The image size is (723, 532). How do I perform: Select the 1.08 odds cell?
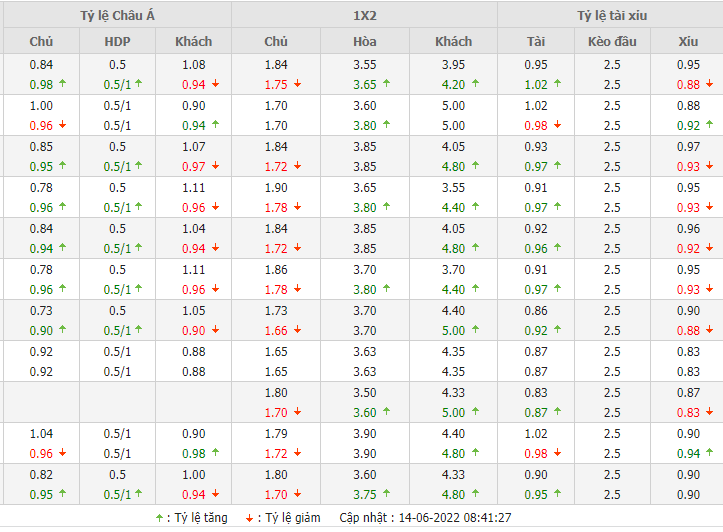click(194, 65)
